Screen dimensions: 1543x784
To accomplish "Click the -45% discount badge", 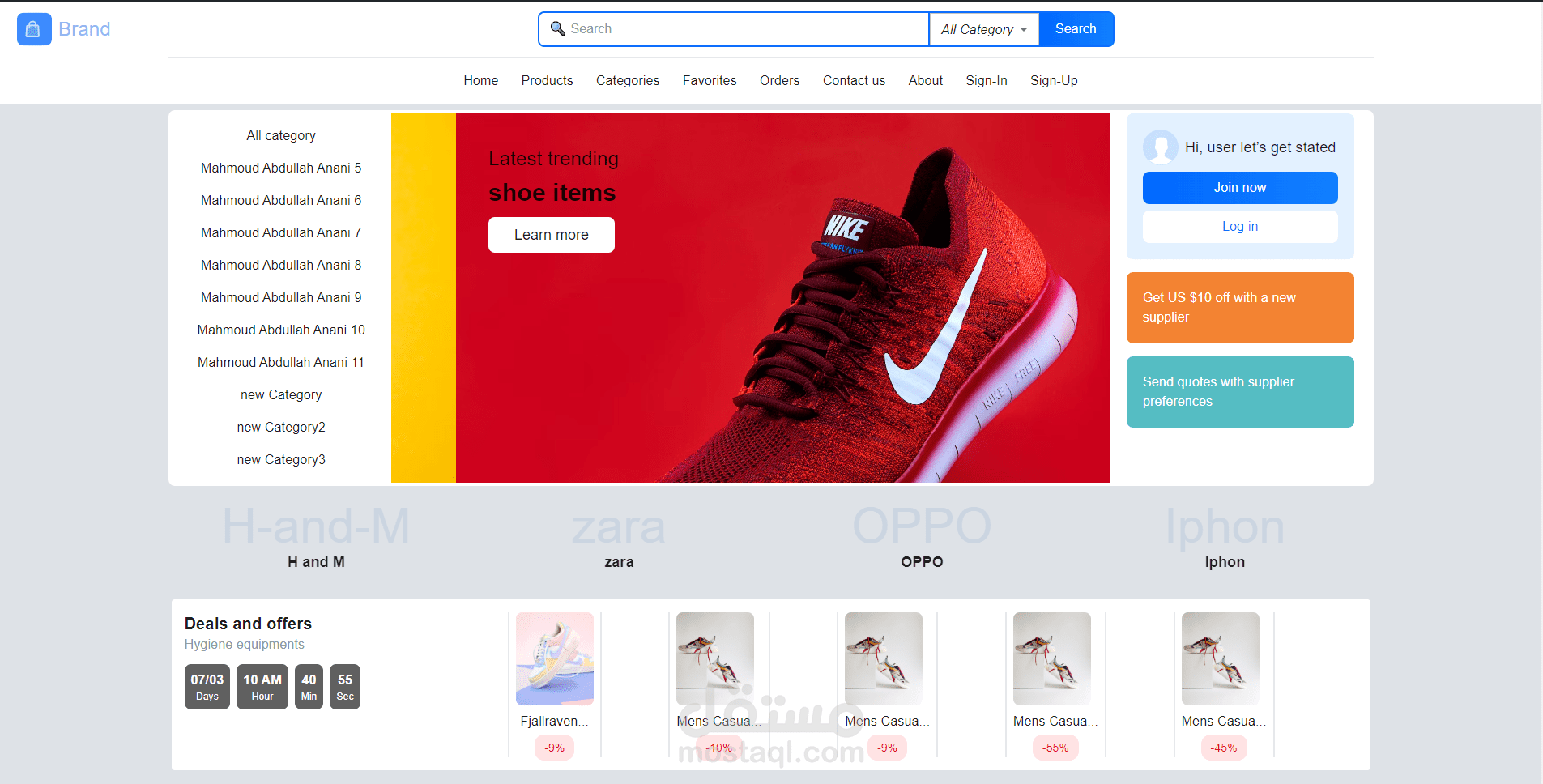I will pyautogui.click(x=1224, y=748).
